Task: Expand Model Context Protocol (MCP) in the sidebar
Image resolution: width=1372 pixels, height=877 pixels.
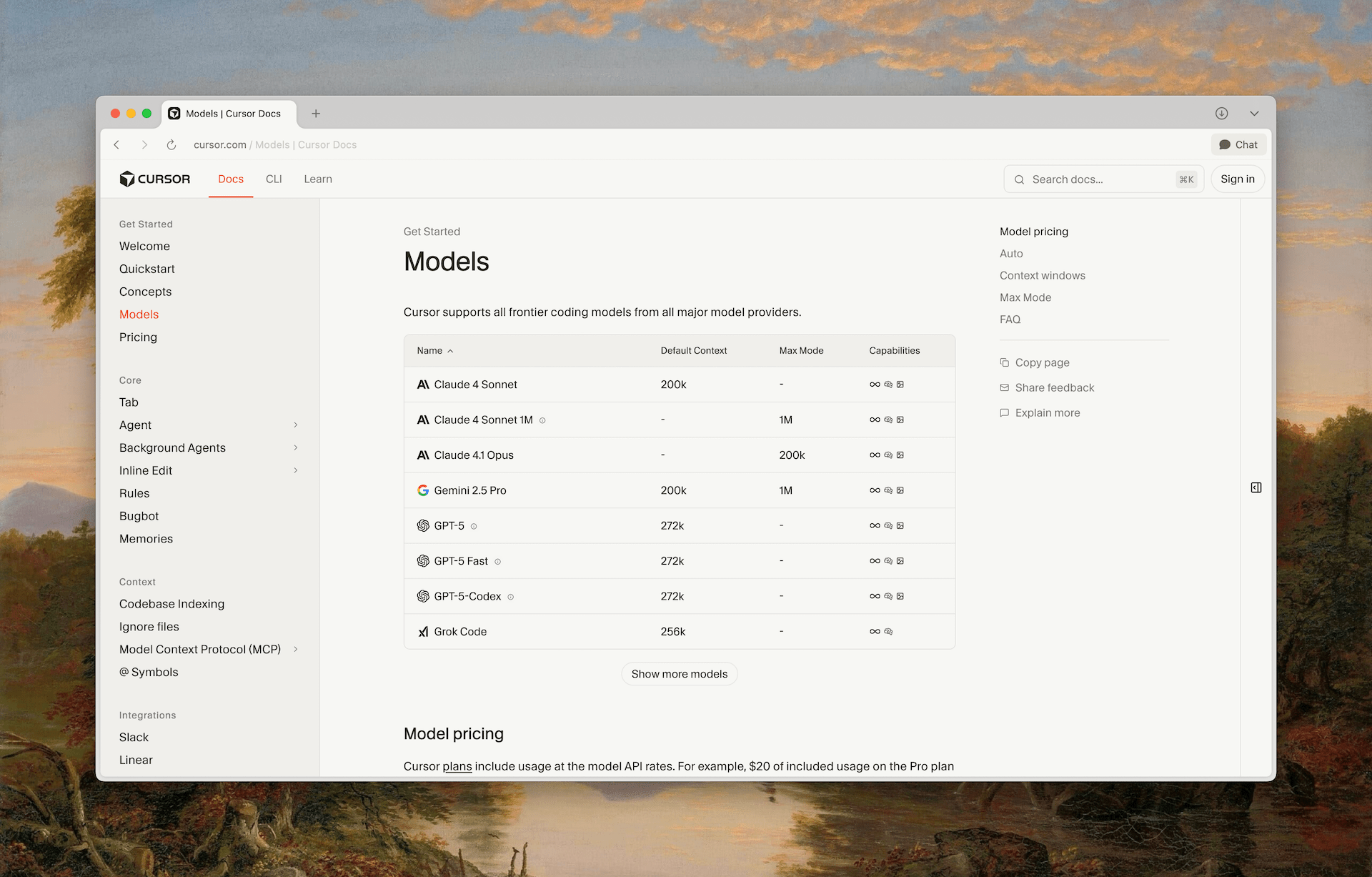Action: [x=296, y=649]
